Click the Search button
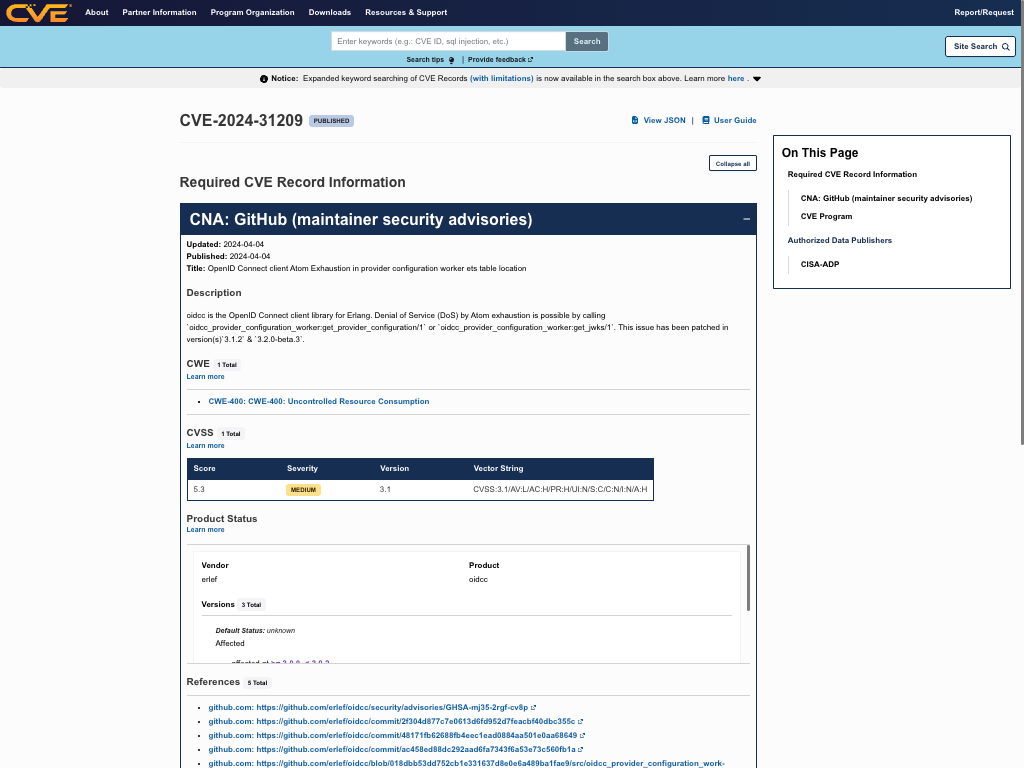Viewport: 1024px width, 768px height. [586, 41]
